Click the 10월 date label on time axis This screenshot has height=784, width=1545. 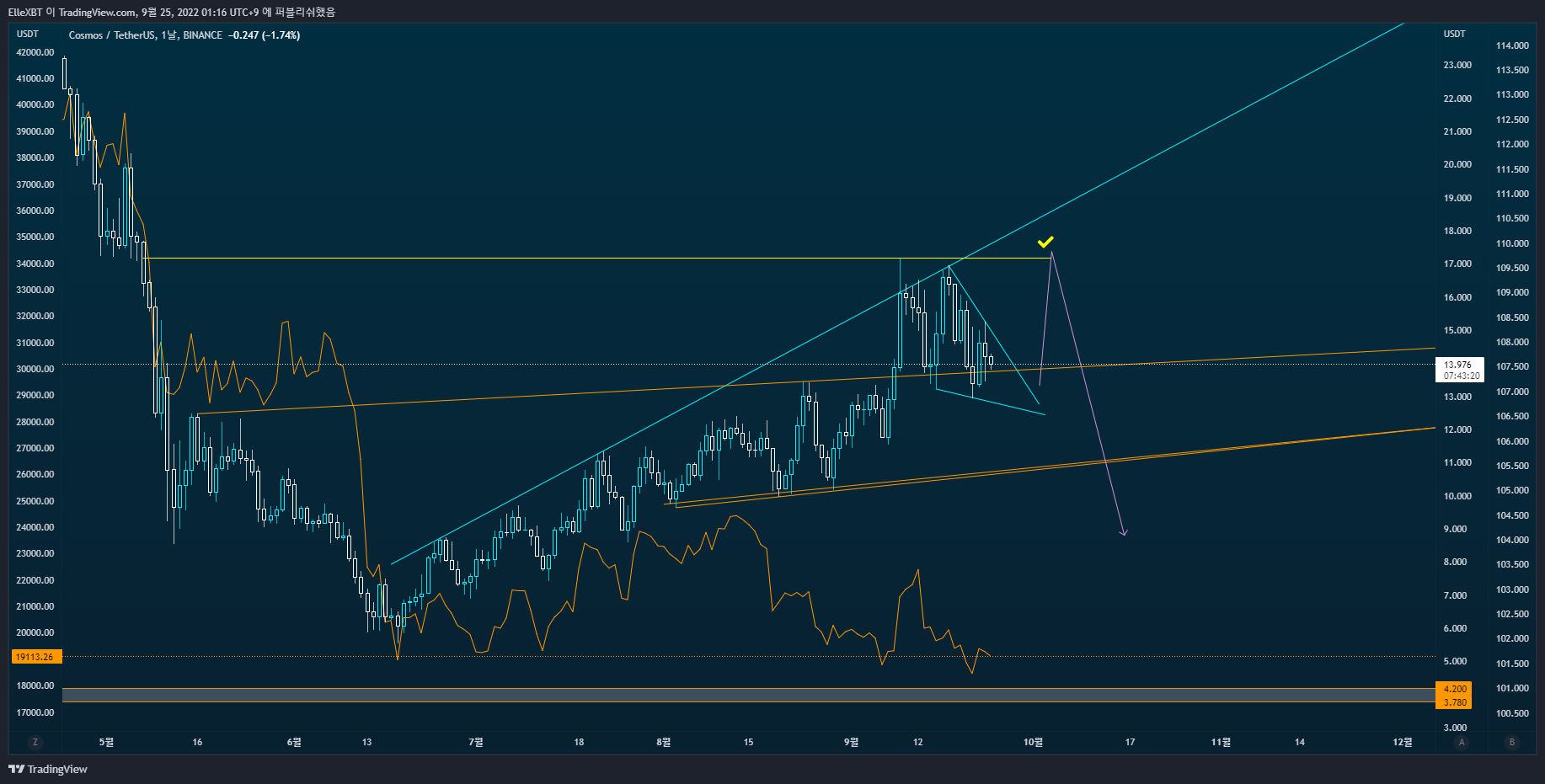[x=1033, y=742]
